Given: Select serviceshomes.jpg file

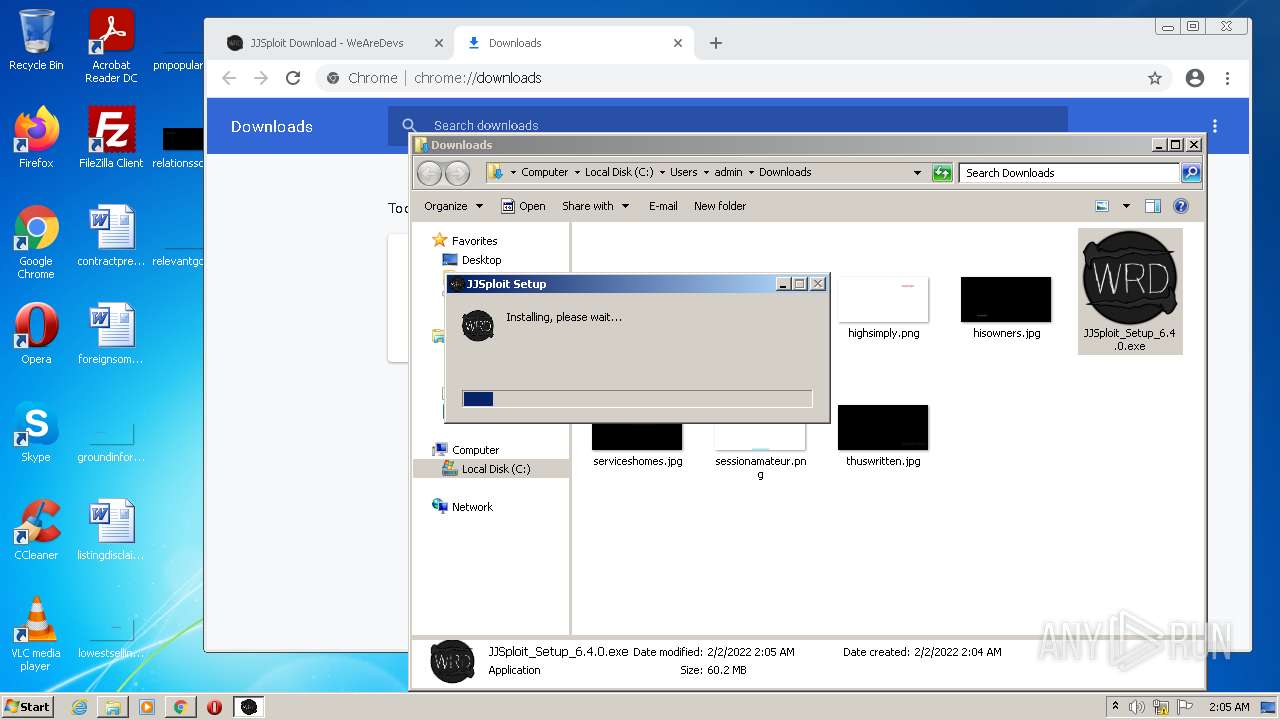Looking at the screenshot, I should tap(637, 446).
